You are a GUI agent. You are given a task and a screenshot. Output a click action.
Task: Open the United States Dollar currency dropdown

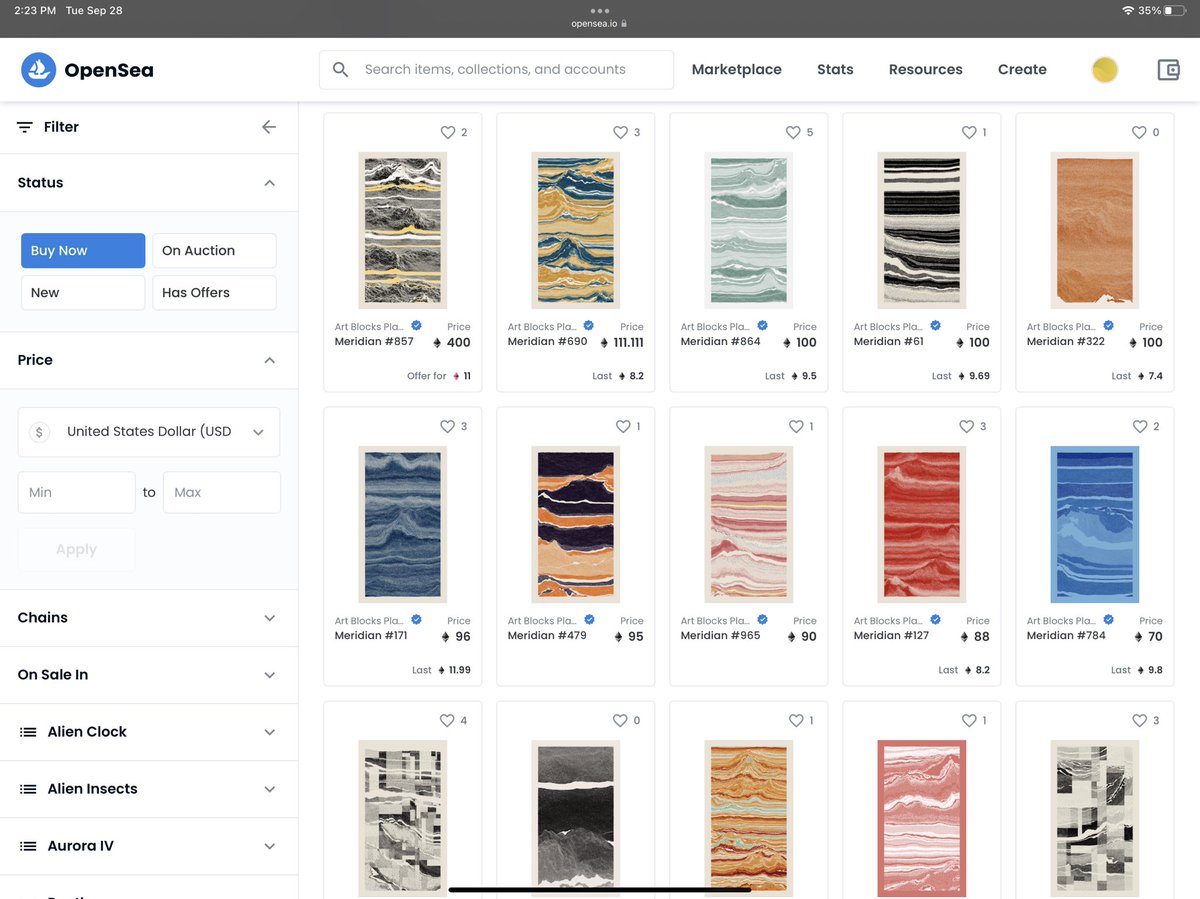[x=149, y=432]
